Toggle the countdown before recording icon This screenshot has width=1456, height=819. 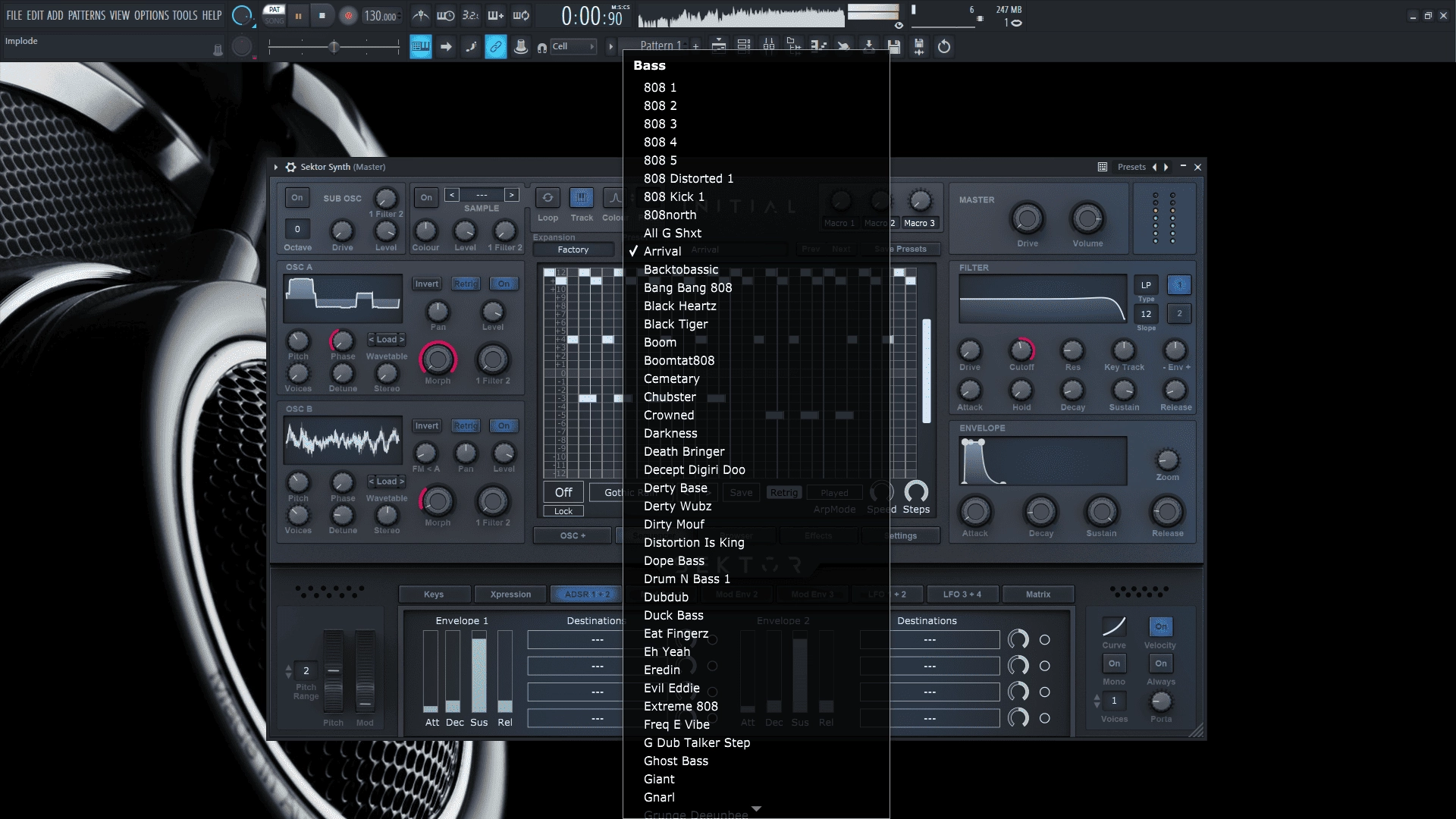point(470,15)
